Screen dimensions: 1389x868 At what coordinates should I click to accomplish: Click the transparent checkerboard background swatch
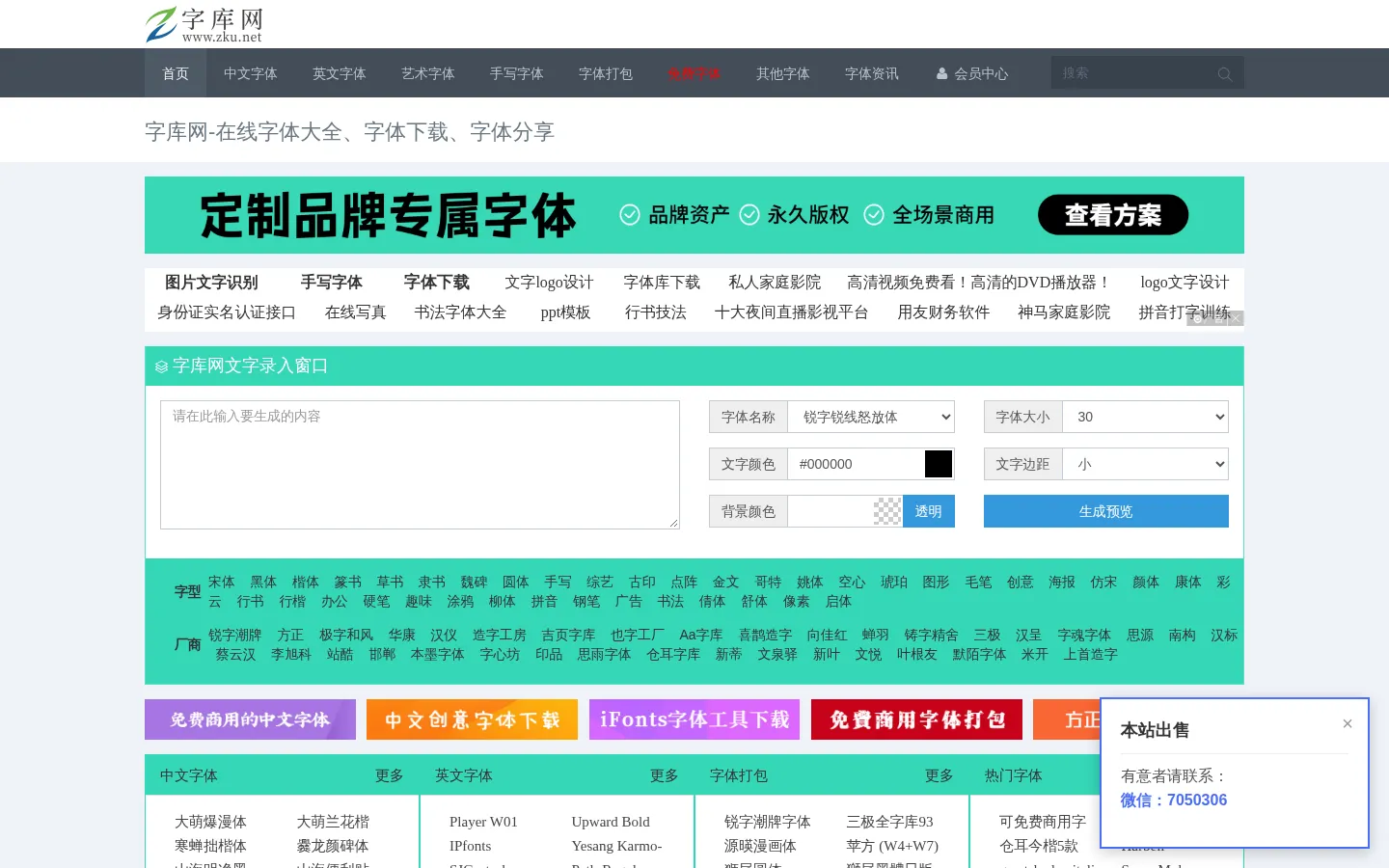pyautogui.click(x=887, y=511)
